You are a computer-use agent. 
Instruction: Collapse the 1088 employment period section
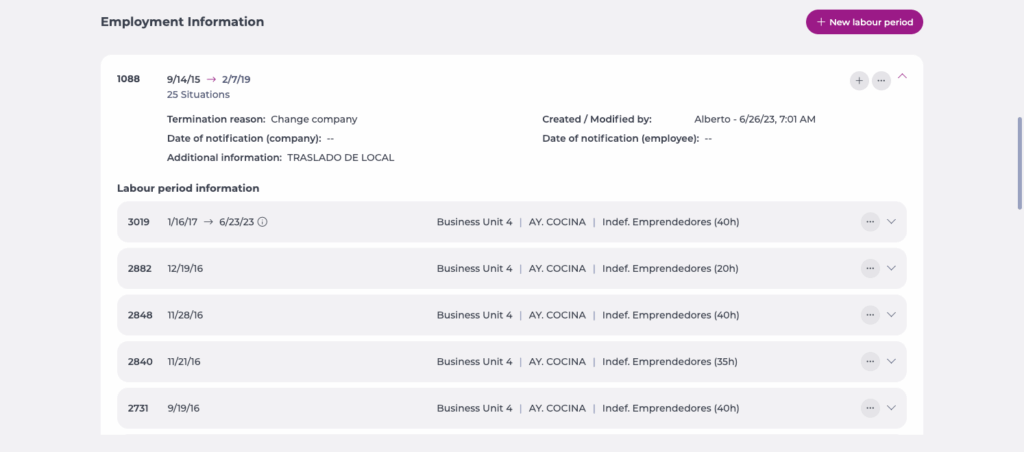click(903, 76)
